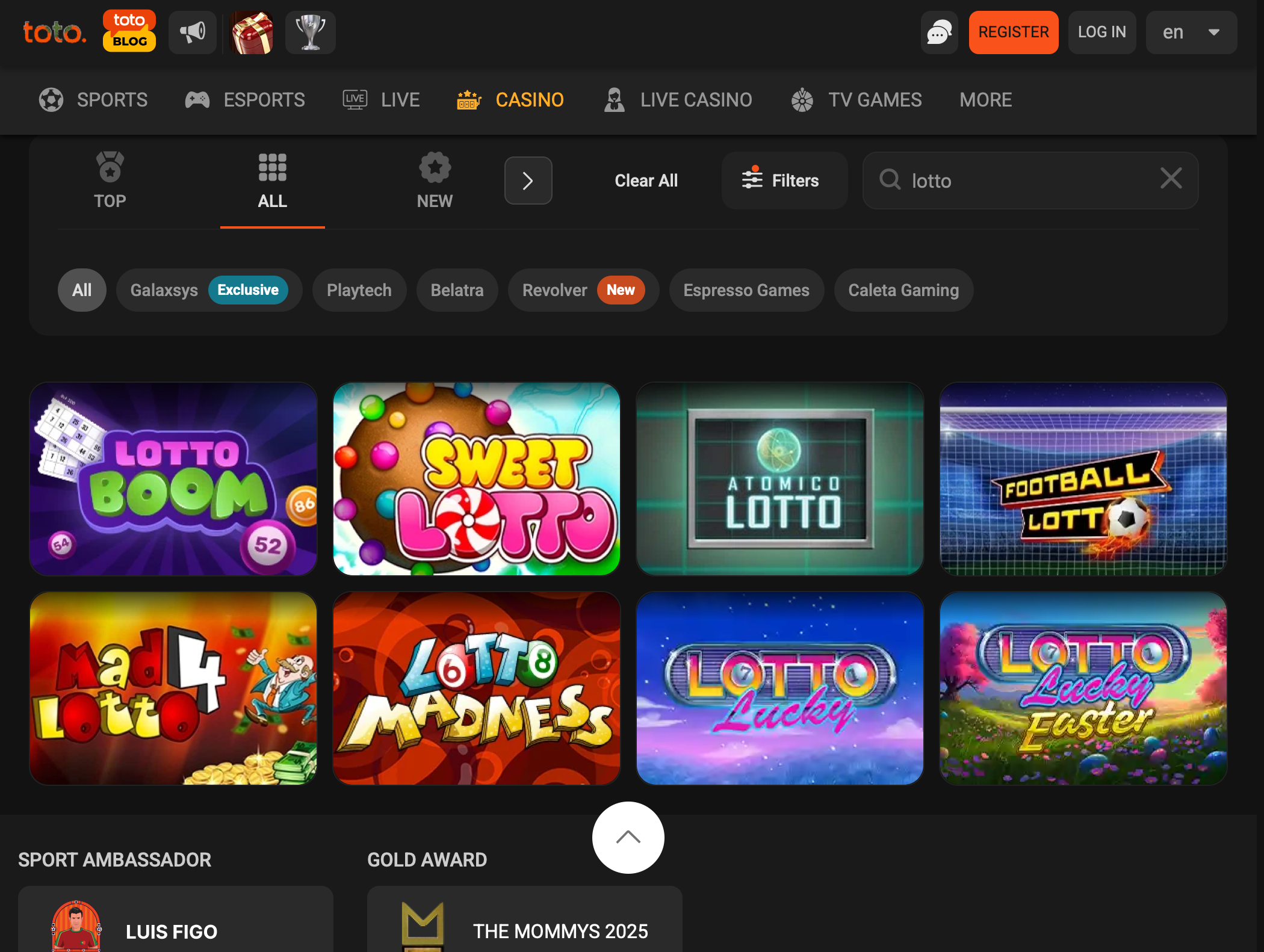
Task: Open the toto blog icon
Action: [x=129, y=31]
